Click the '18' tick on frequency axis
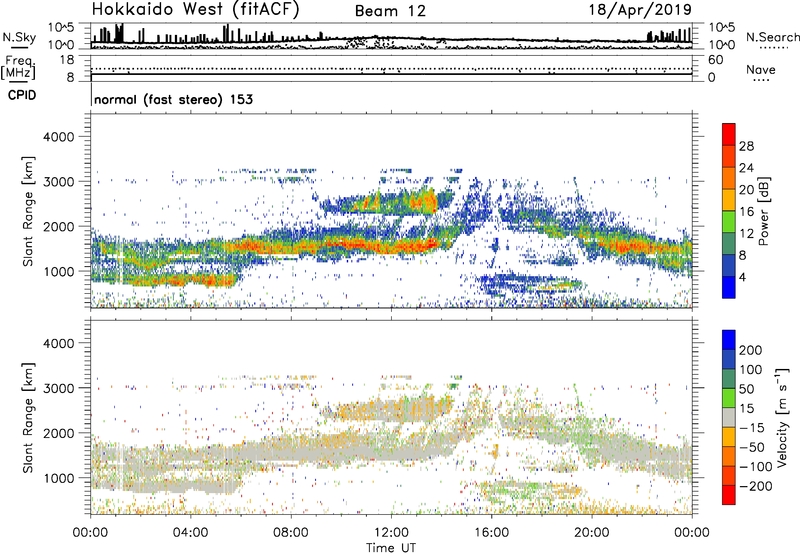The height and width of the screenshot is (554, 800). pos(67,60)
